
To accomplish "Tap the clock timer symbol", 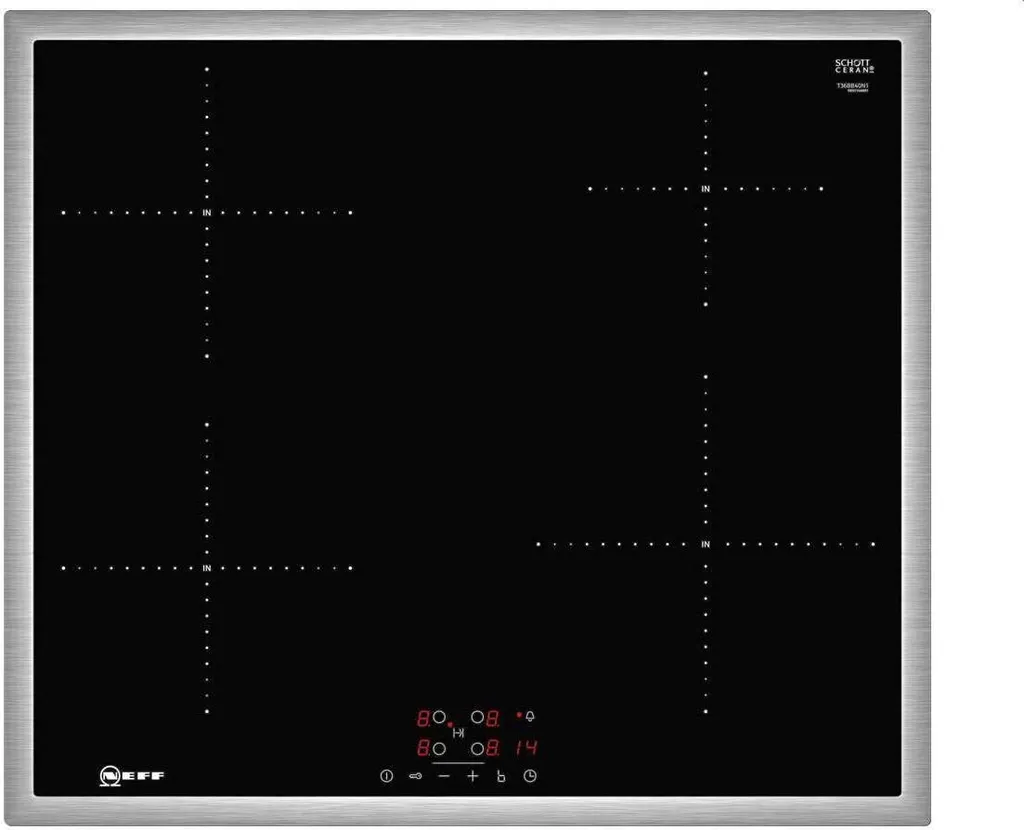I will [x=530, y=776].
